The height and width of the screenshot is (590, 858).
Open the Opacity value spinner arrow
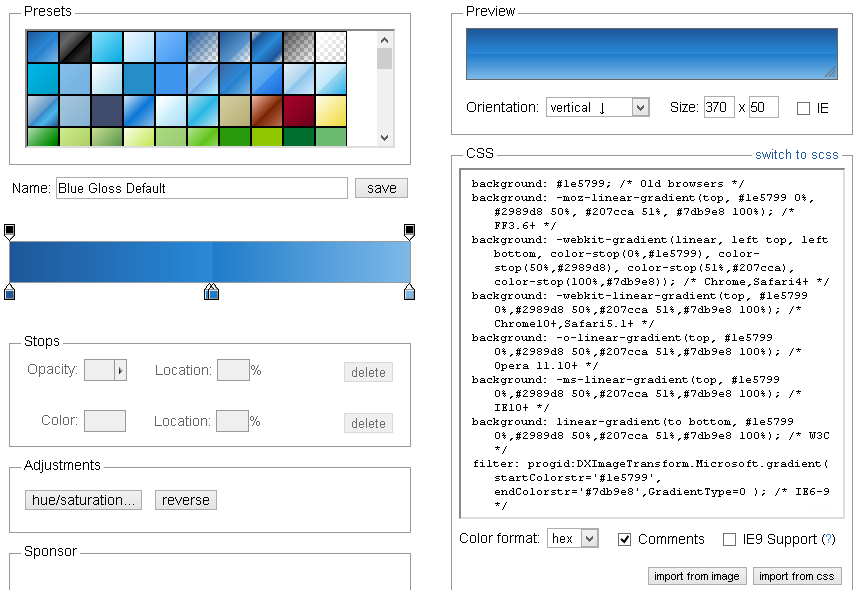(120, 371)
